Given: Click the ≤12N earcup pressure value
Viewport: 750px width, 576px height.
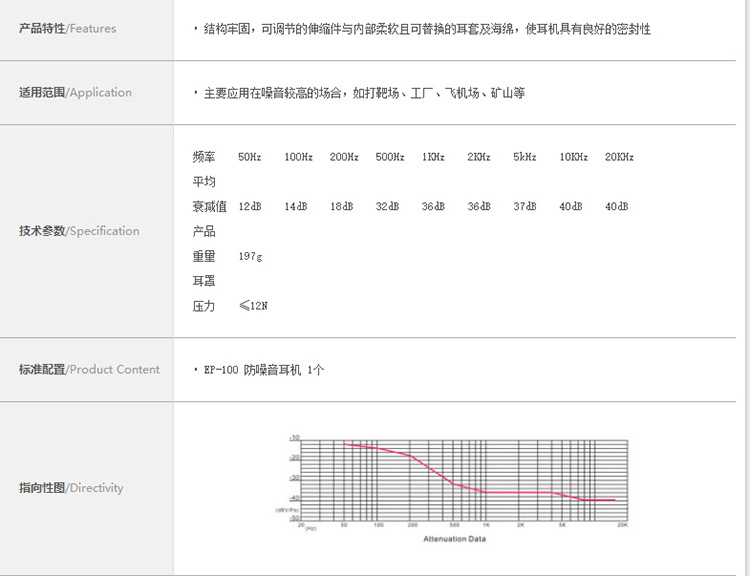Looking at the screenshot, I should [x=253, y=306].
